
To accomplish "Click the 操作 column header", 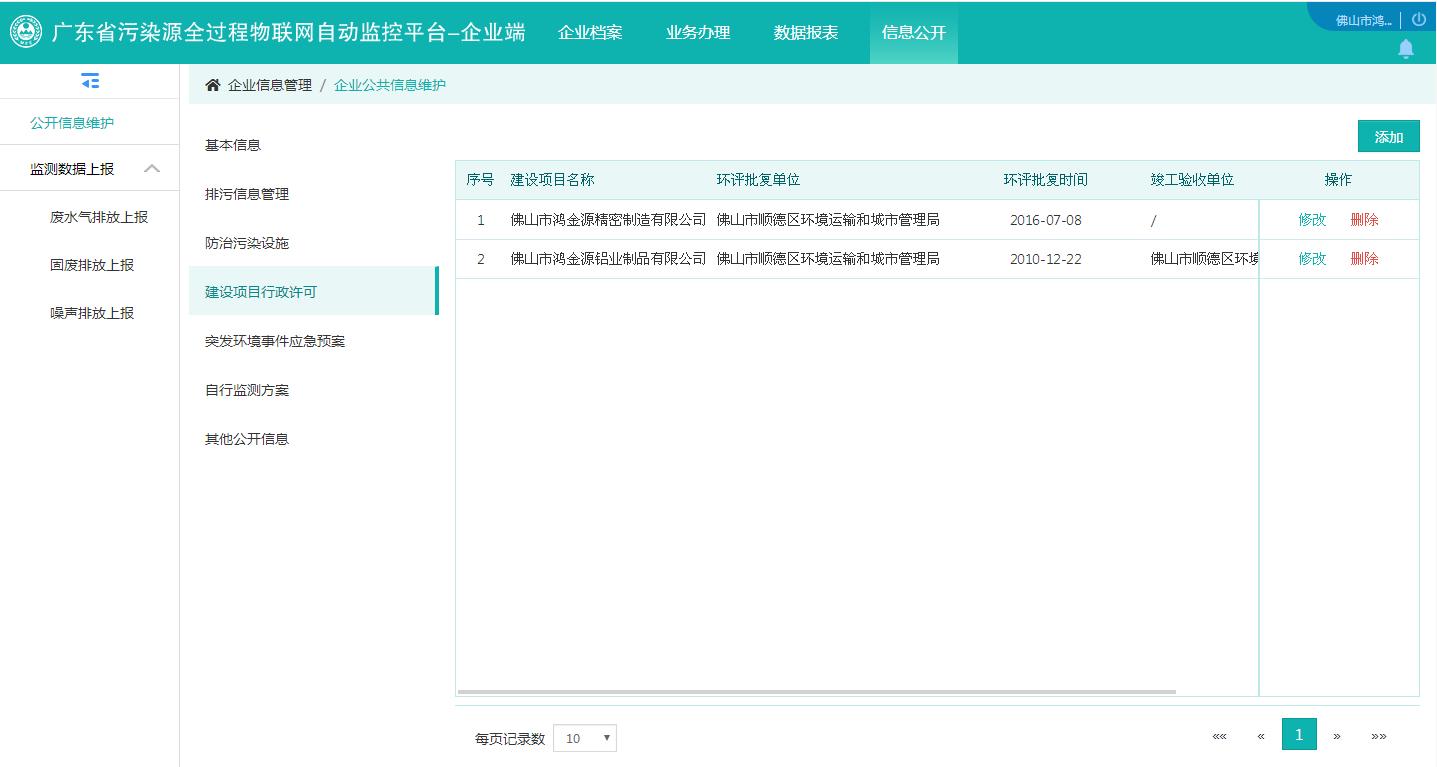I will coord(1338,180).
